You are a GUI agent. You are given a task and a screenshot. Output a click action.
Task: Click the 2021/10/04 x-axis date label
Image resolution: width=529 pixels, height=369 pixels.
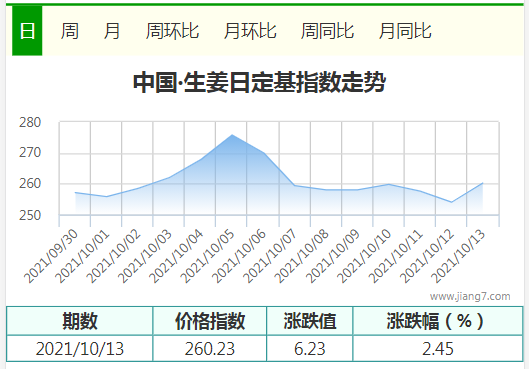(176, 256)
